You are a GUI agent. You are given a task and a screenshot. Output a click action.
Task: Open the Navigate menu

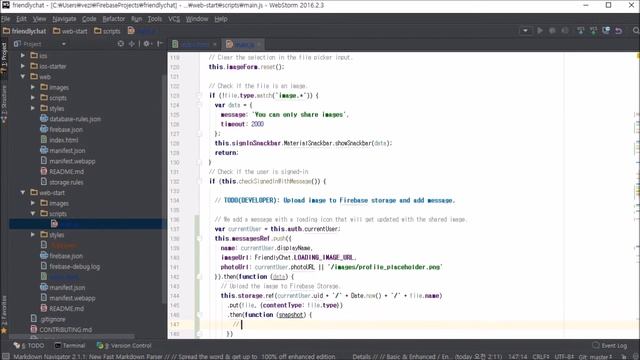click(x=64, y=19)
